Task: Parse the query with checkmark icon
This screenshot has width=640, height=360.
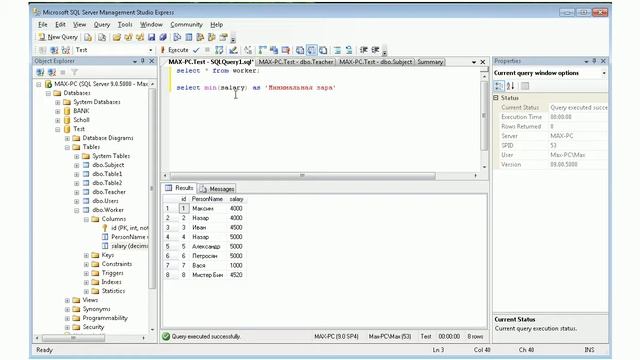Action: (x=196, y=50)
